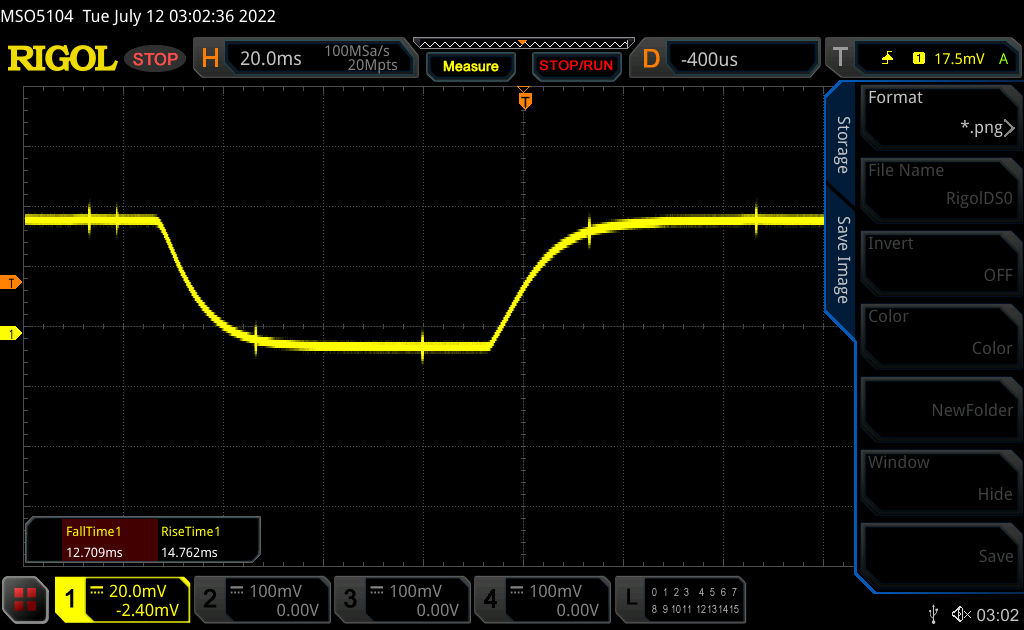Select the Save Image side tab
The height and width of the screenshot is (630, 1024).
pos(843,260)
